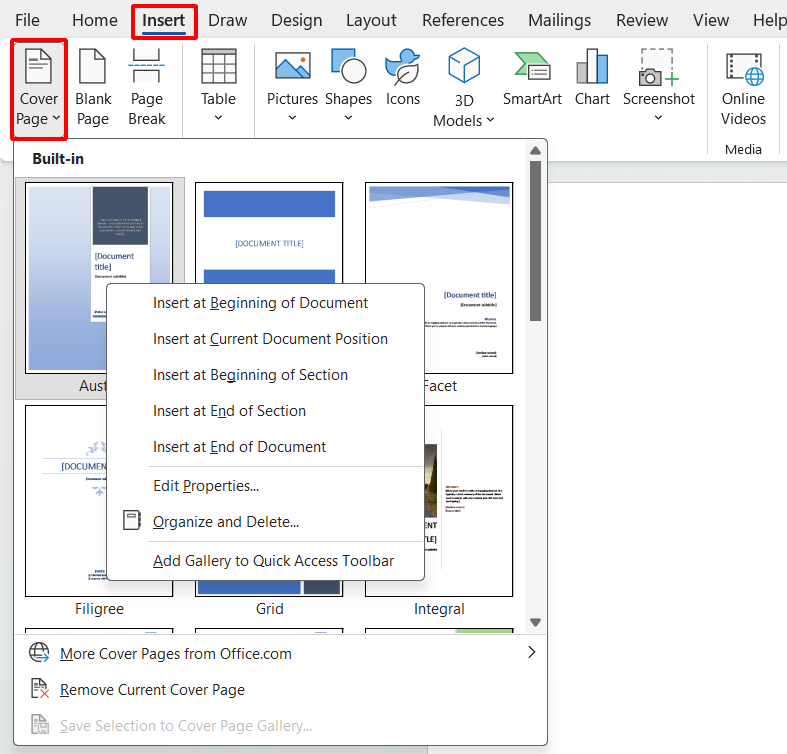This screenshot has height=754, width=787.
Task: Expand the Pictures dropdown
Action: (x=292, y=118)
